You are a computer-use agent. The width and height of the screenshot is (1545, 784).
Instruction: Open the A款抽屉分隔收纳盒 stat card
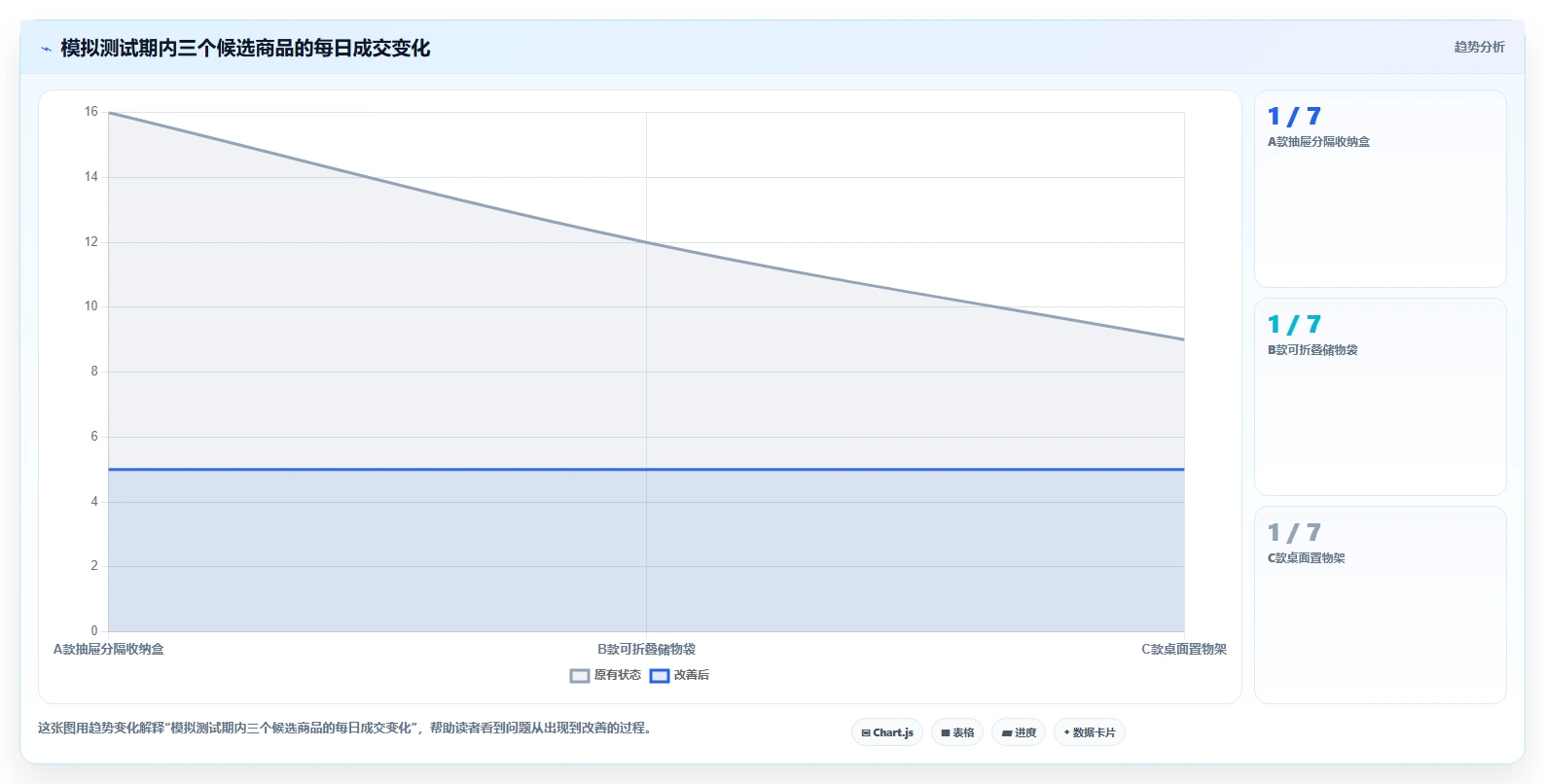(x=1380, y=189)
